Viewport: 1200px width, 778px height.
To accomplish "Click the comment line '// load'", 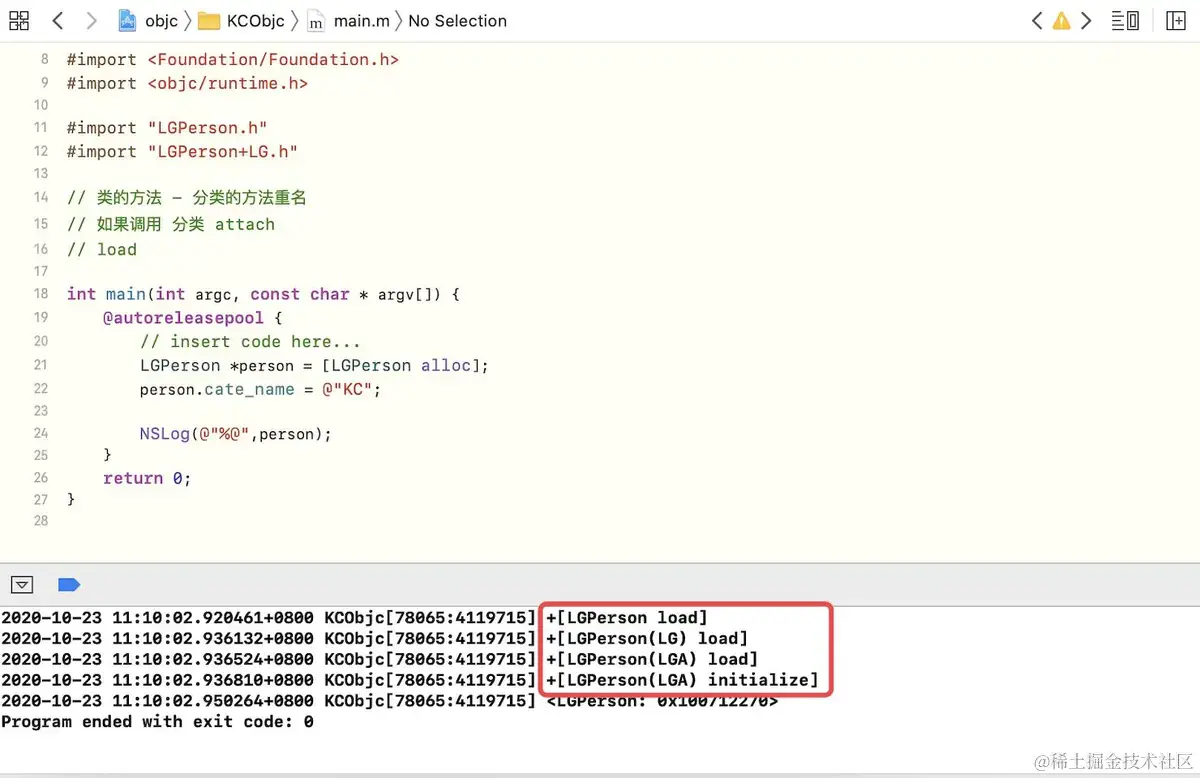I will 102,250.
